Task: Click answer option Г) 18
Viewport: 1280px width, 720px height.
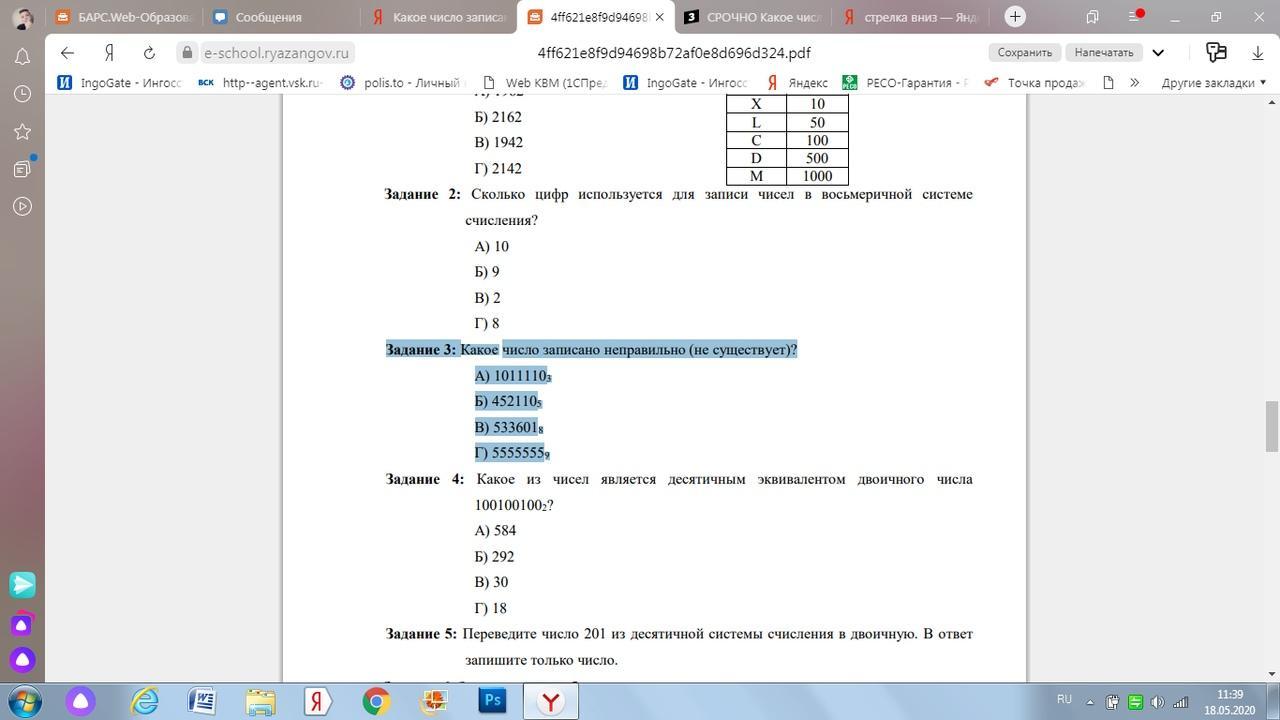Action: coord(491,609)
